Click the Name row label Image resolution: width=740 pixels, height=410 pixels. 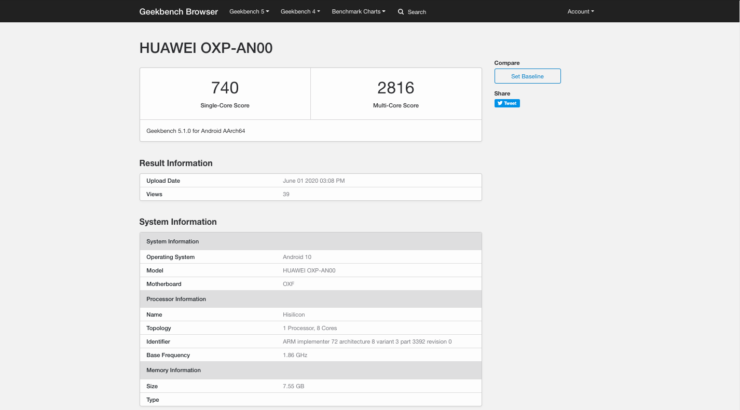154,315
